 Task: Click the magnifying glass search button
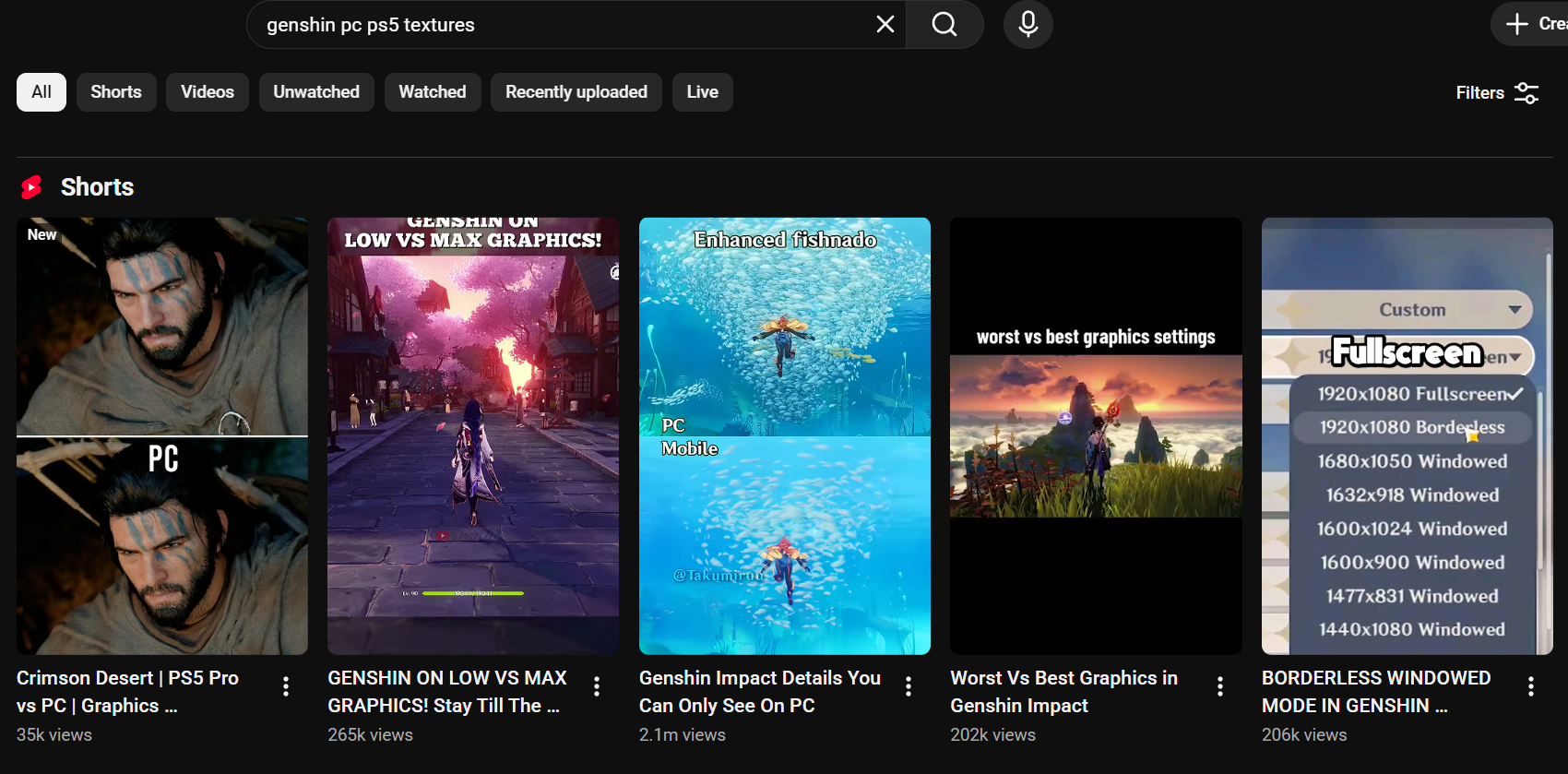(x=944, y=24)
